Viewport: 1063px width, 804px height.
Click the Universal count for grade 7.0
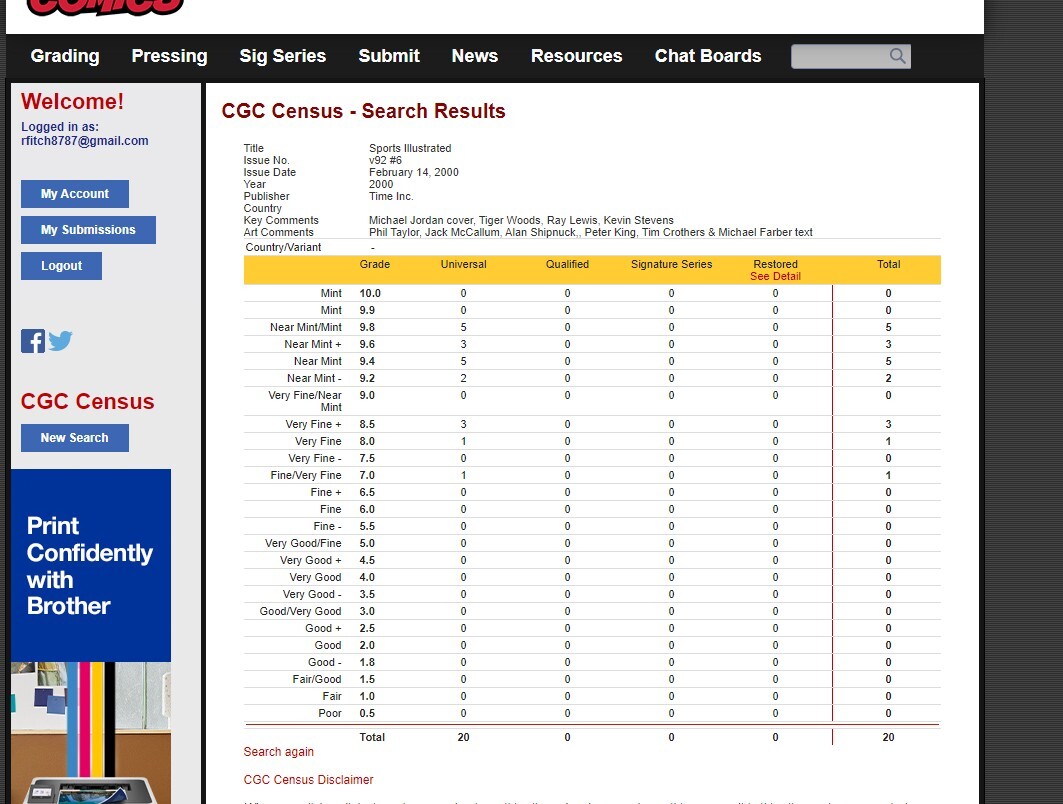(x=464, y=475)
